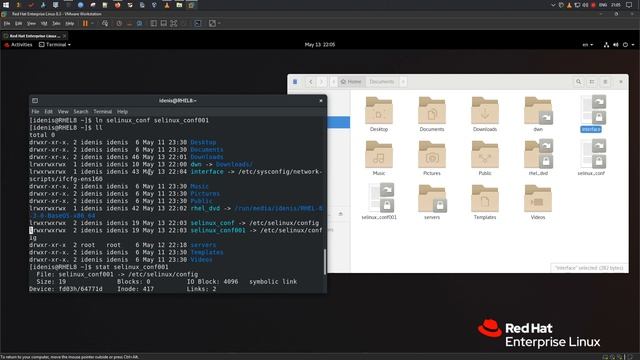Screen dimensions: 640x360
Task: Open the terminal File menu
Action: tap(36, 111)
